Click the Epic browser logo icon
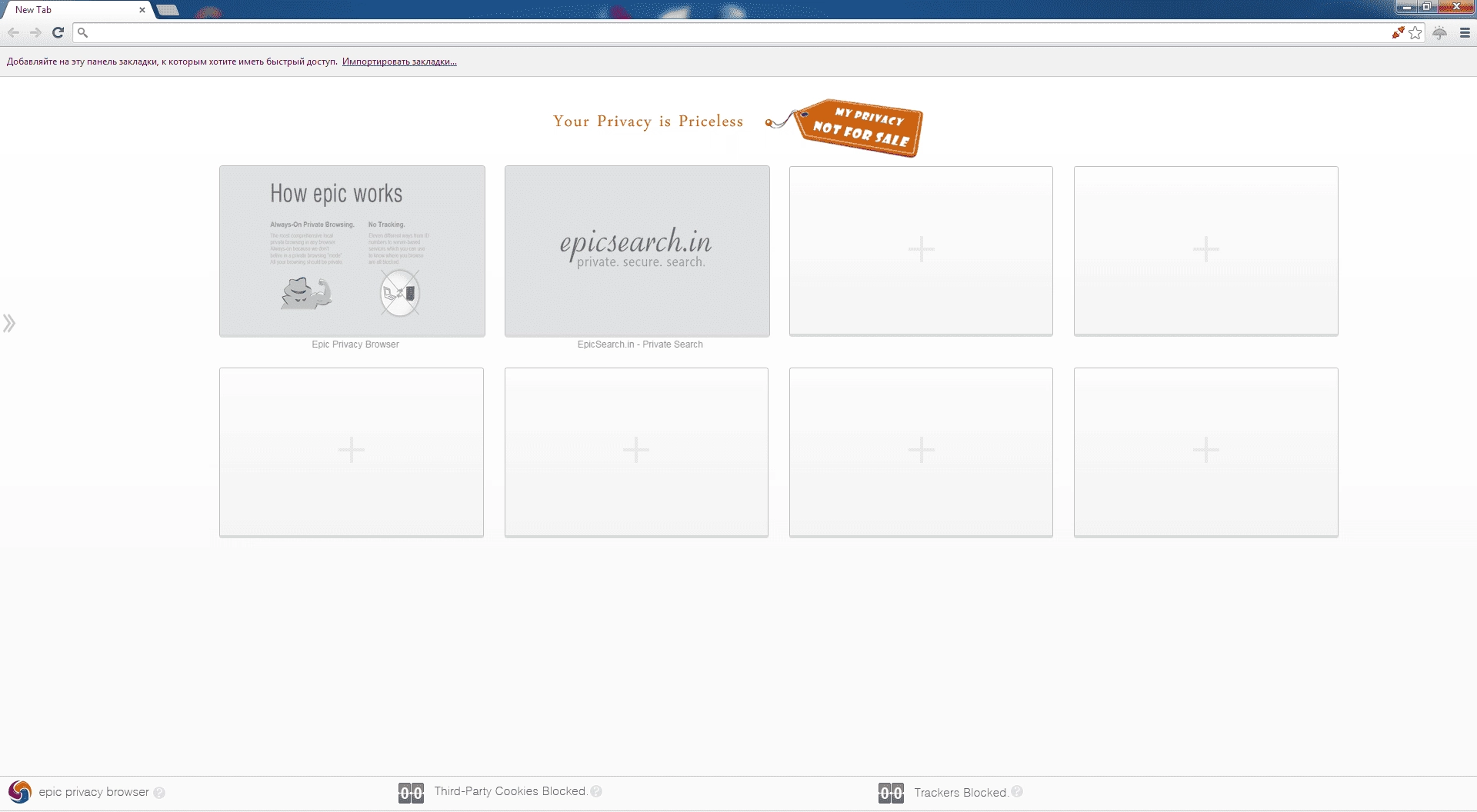The height and width of the screenshot is (812, 1477). [19, 792]
